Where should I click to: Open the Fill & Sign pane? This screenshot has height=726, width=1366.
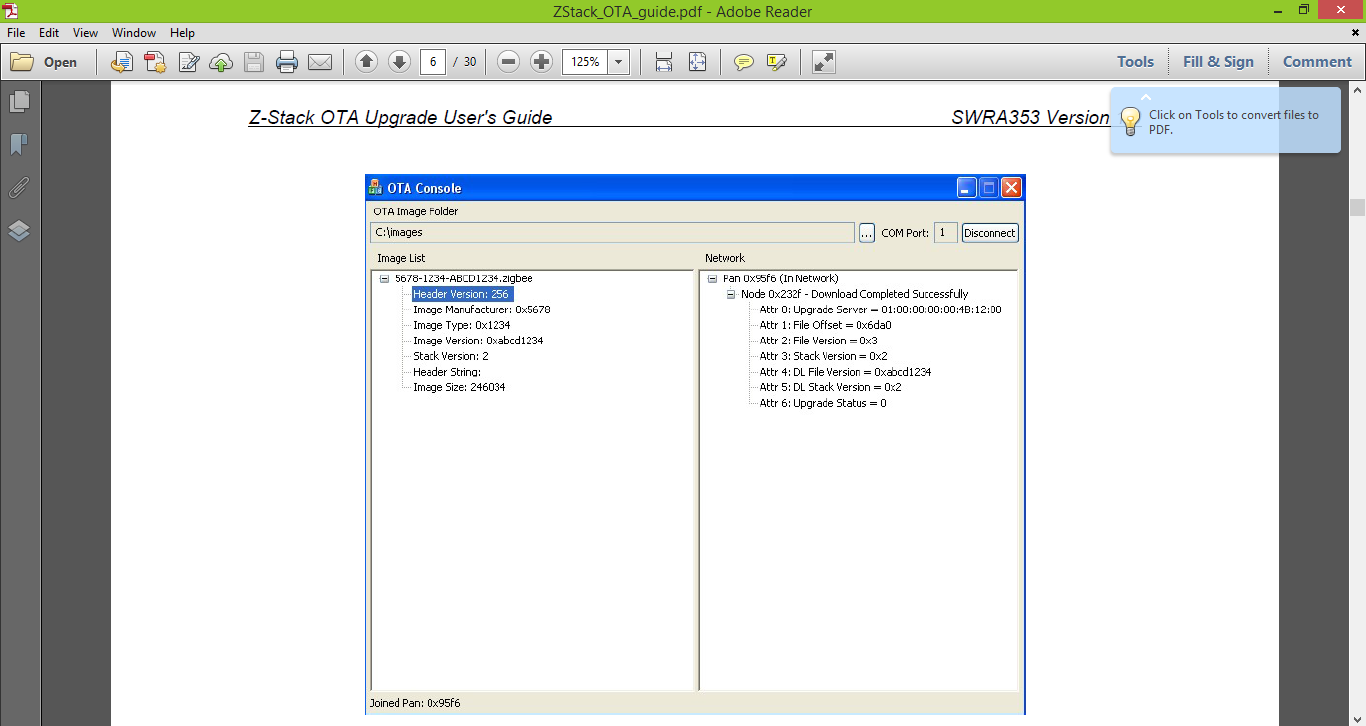click(1218, 62)
